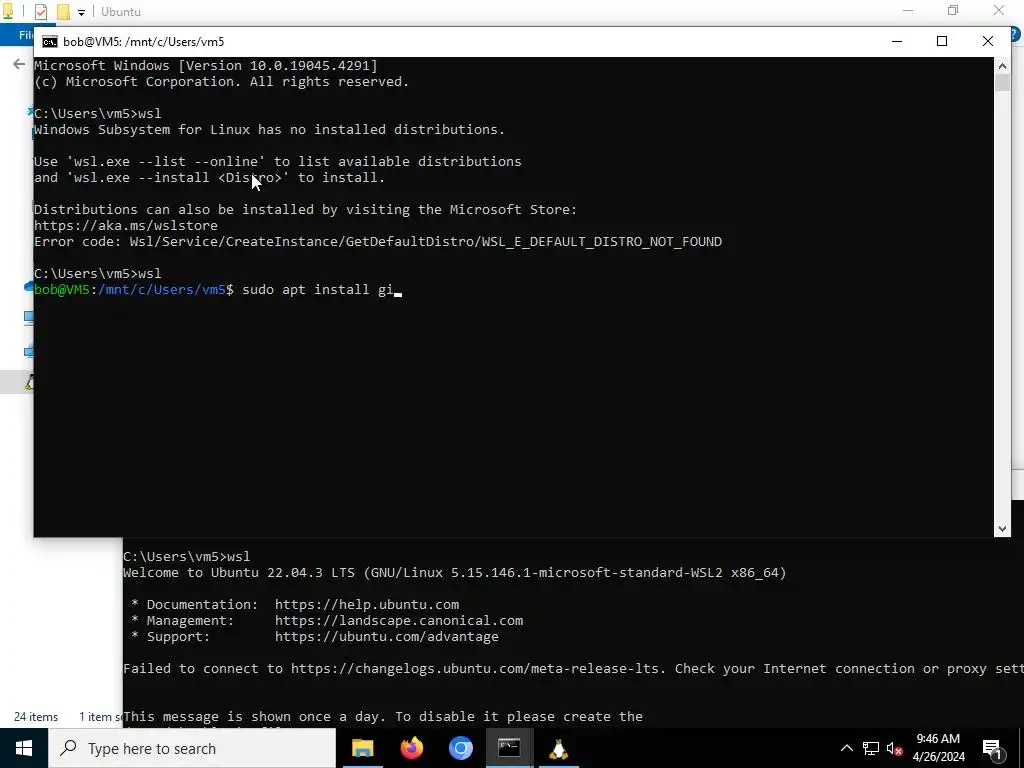Click the '(c) Microsoft Corporation. All rights reserved.' line
The width and height of the screenshot is (1024, 768).
click(221, 82)
